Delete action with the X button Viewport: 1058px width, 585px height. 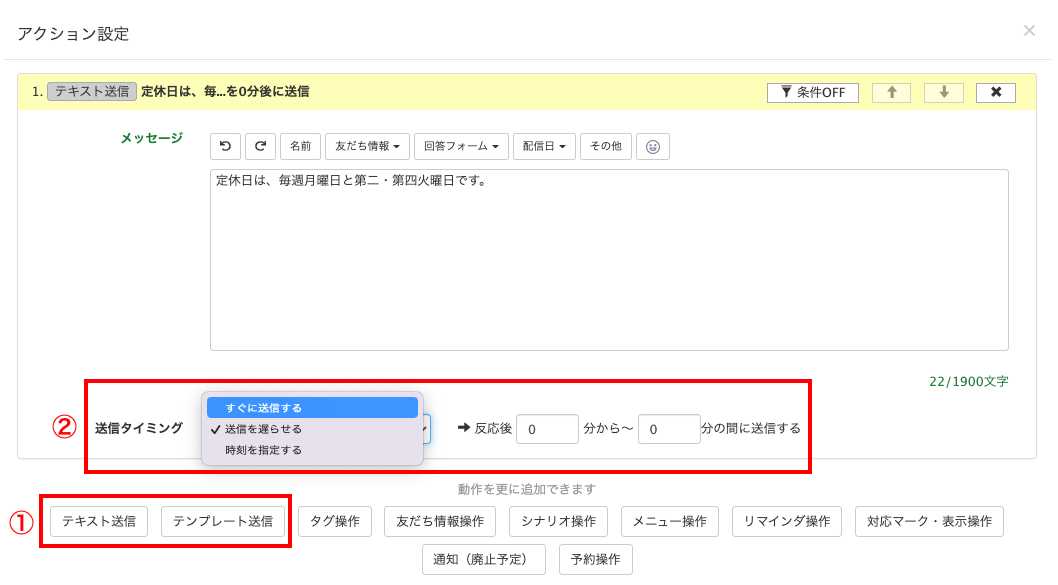[995, 92]
